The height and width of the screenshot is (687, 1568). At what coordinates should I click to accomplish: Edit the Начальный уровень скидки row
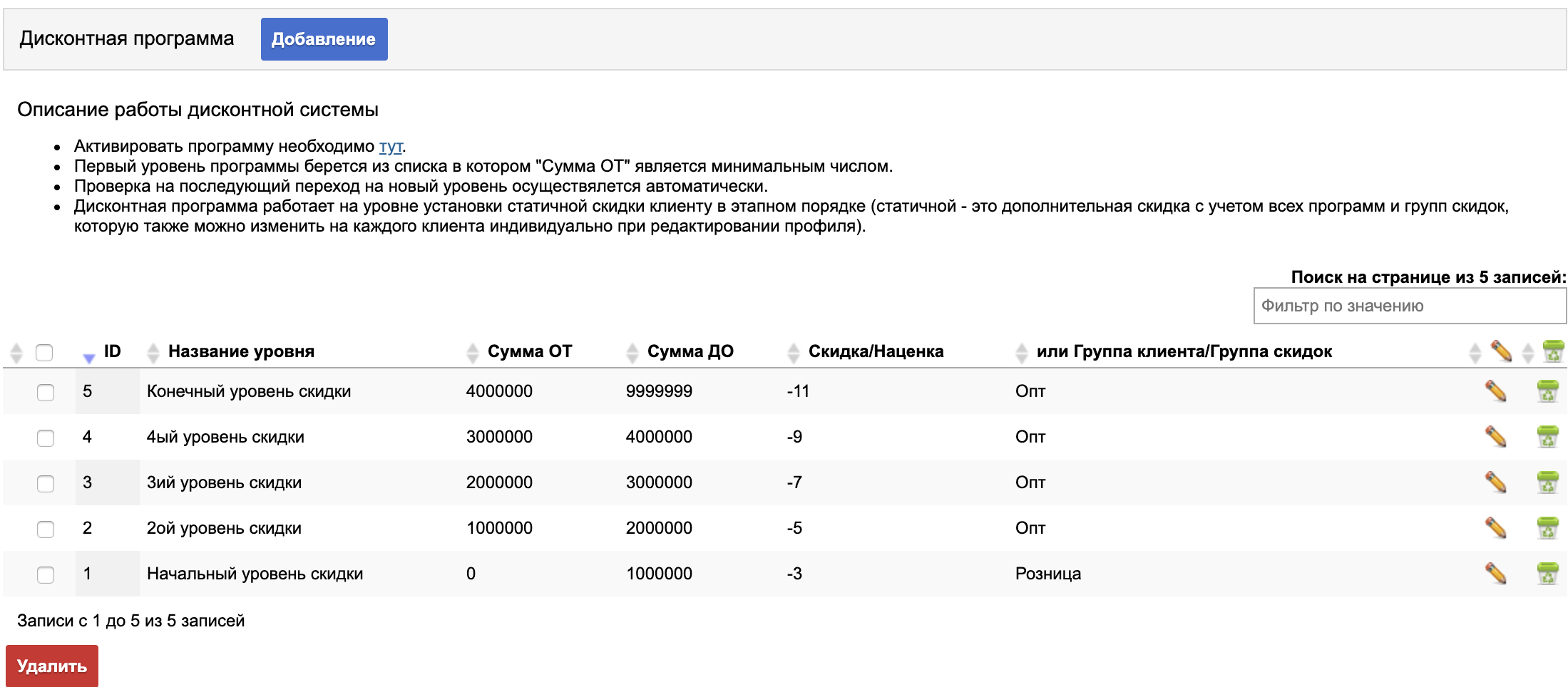1495,574
